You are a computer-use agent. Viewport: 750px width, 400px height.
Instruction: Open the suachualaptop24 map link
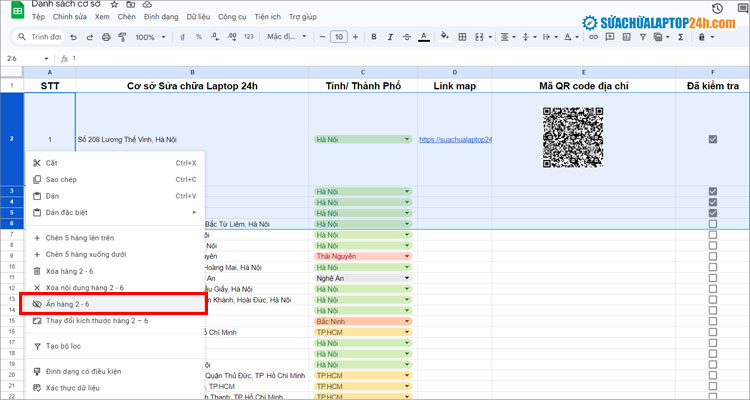pos(455,139)
